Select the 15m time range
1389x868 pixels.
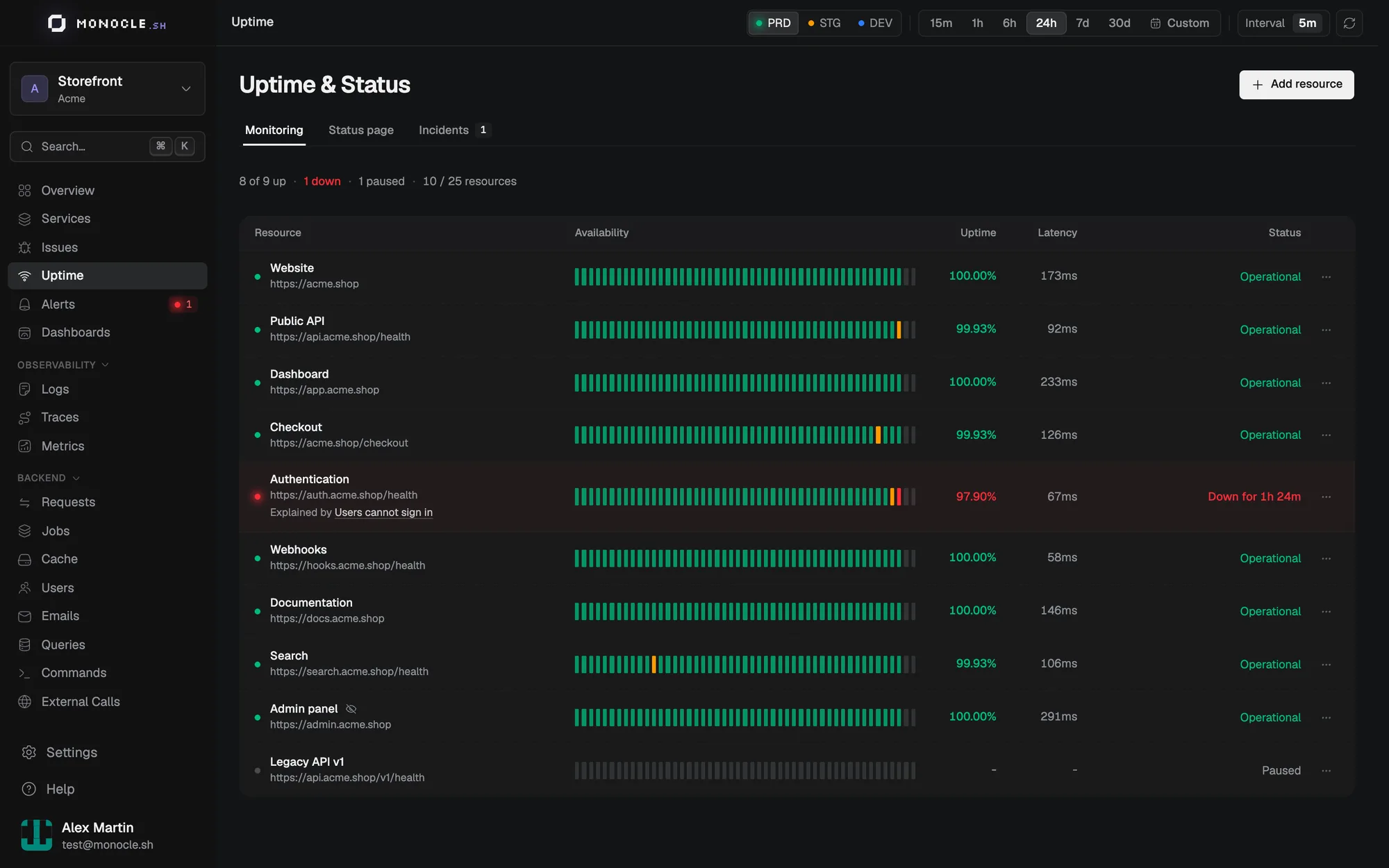tap(941, 23)
